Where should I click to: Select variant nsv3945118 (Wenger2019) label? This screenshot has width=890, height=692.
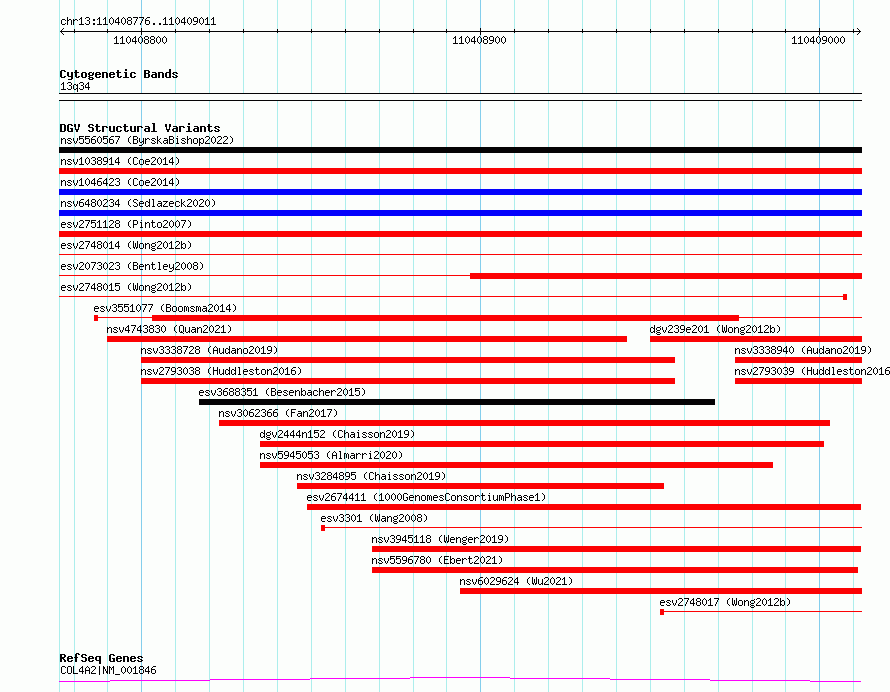pyautogui.click(x=440, y=539)
